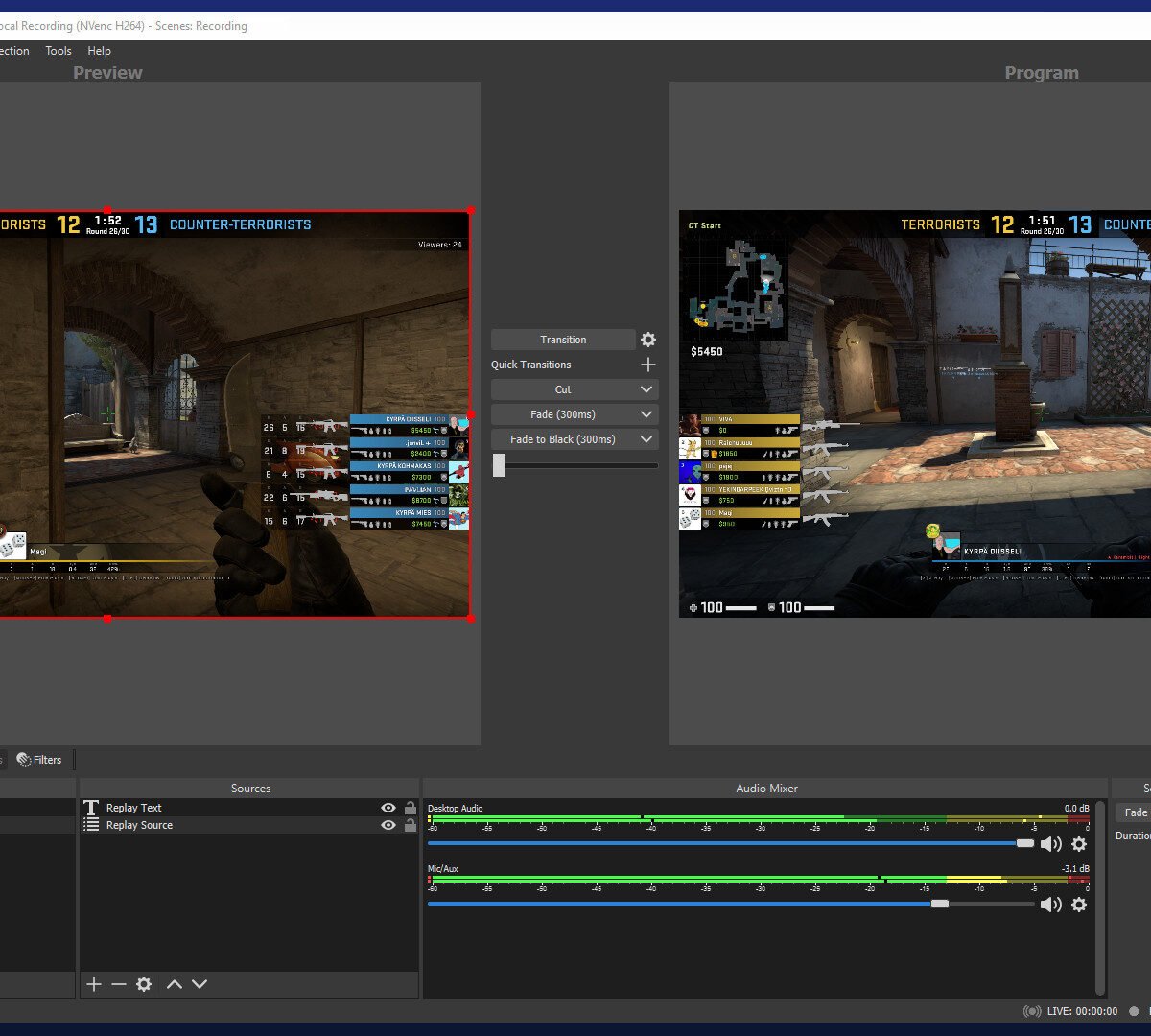Move selected source down
Screen dimensions: 1151x1036
click(x=200, y=984)
